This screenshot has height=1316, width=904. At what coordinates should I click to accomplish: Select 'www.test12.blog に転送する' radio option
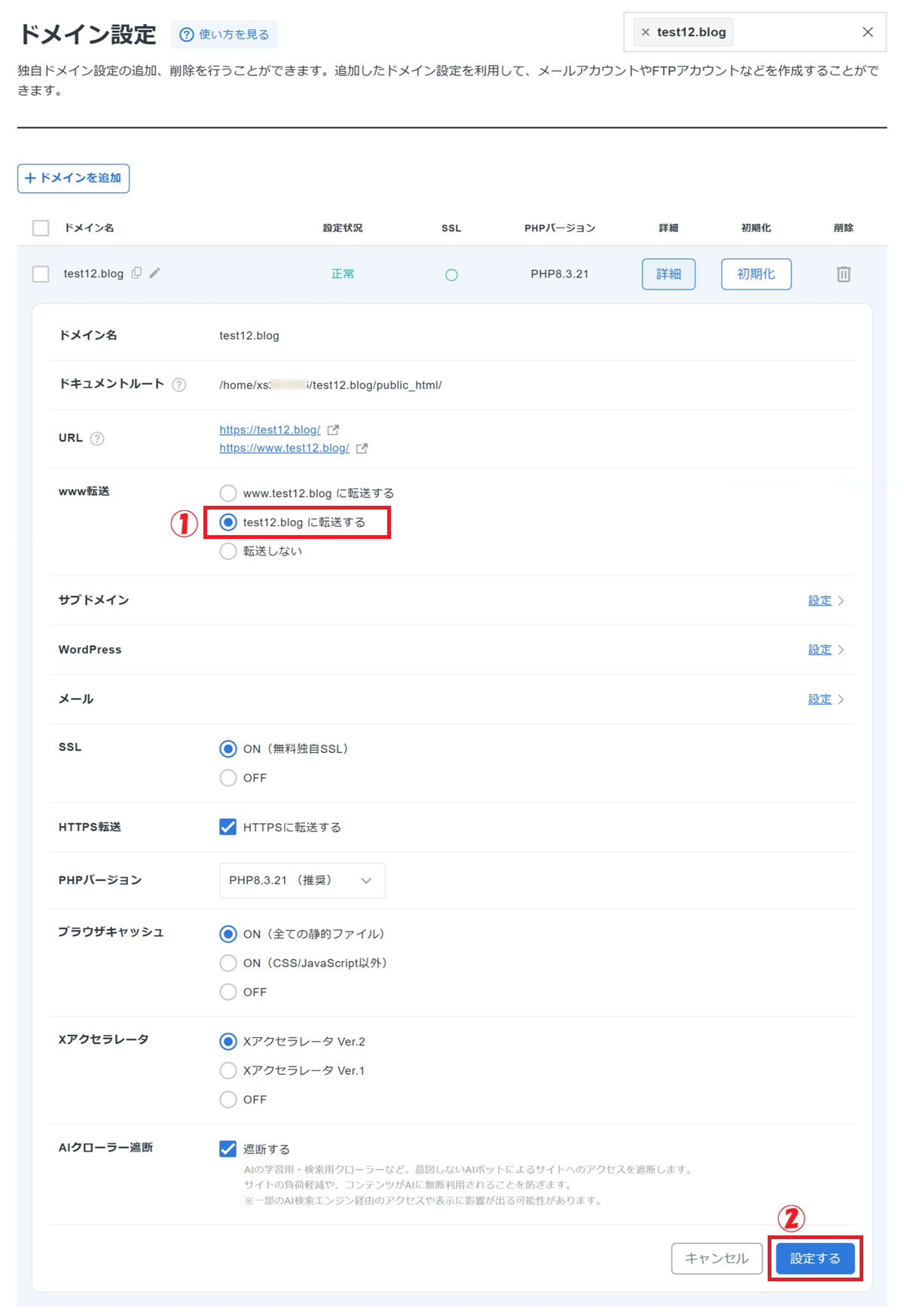pyautogui.click(x=228, y=494)
